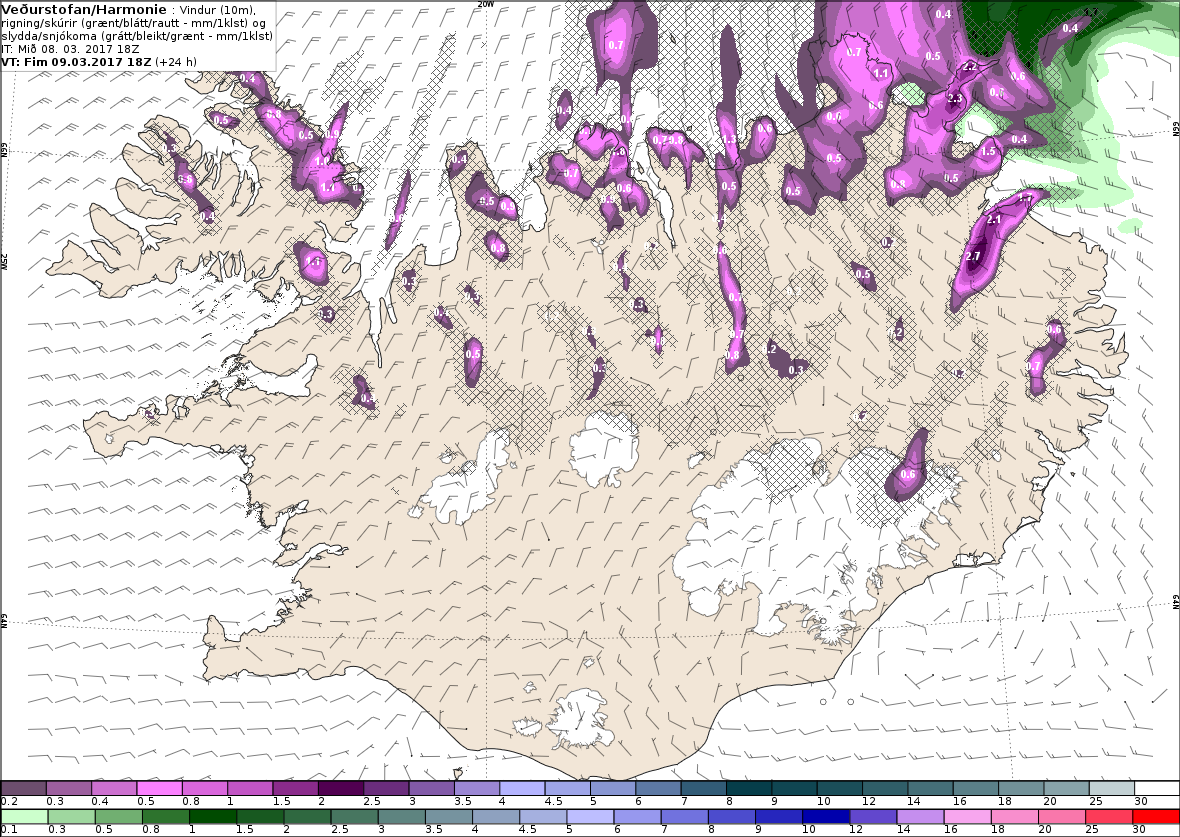1180x837 pixels.
Task: Select upper legend swatch starting at 1.5
Action: coord(296,789)
